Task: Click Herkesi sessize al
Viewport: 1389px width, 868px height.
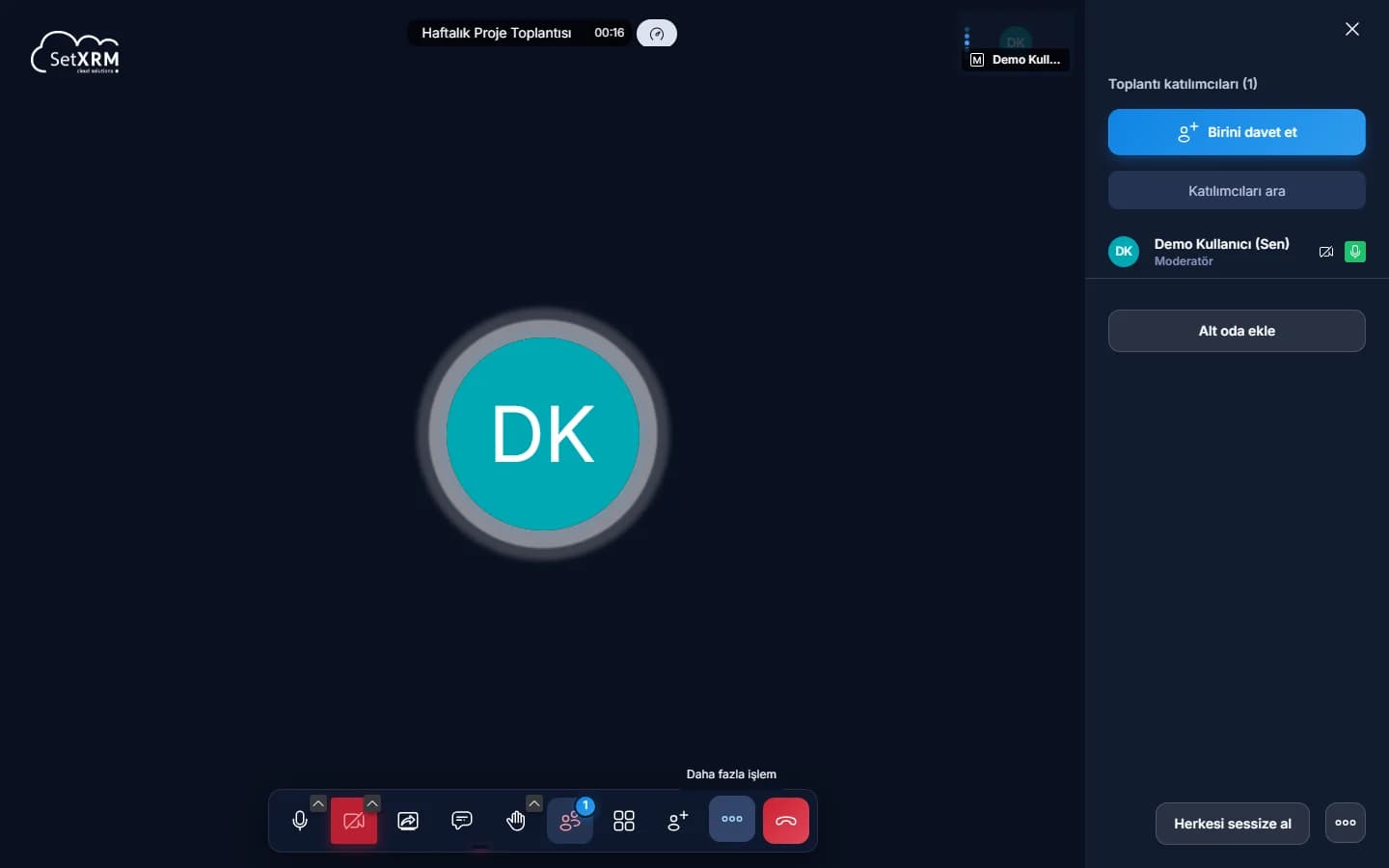Action: [1233, 824]
